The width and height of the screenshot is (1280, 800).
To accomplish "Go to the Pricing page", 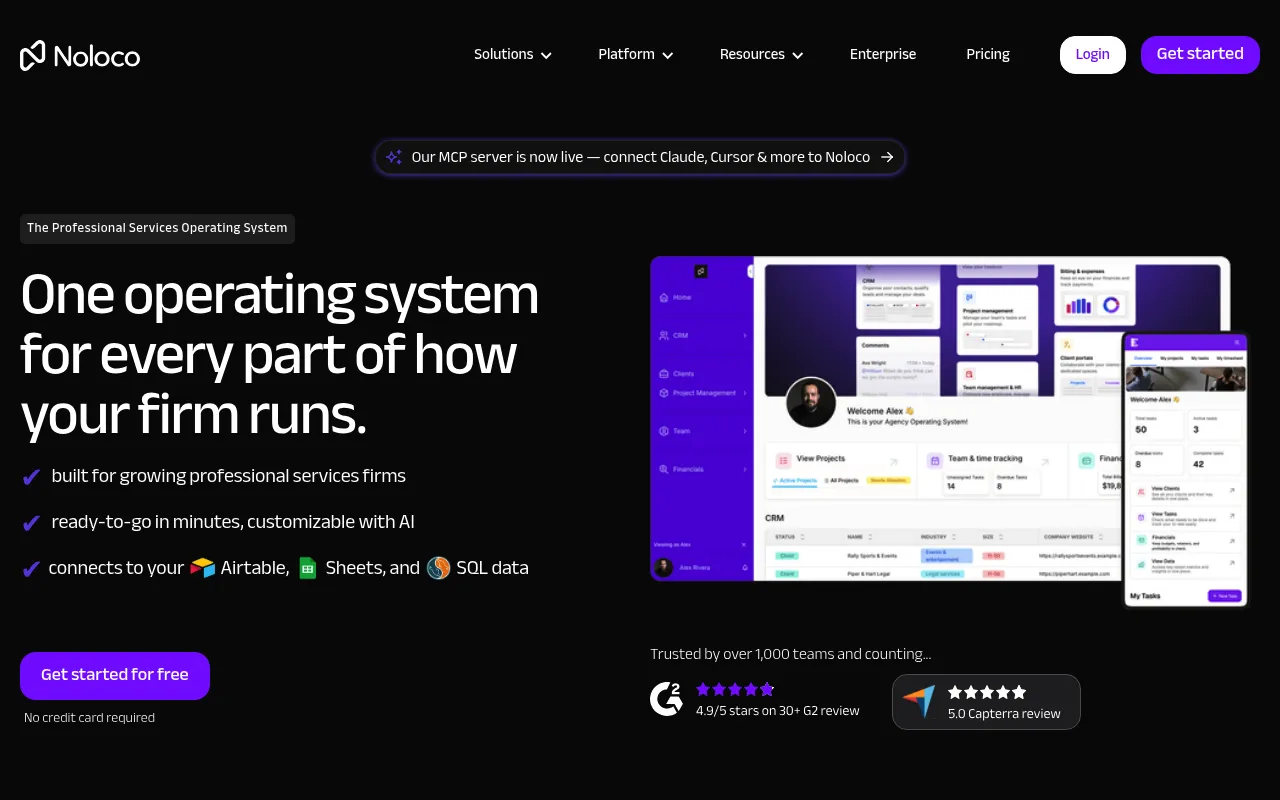I will [x=988, y=54].
